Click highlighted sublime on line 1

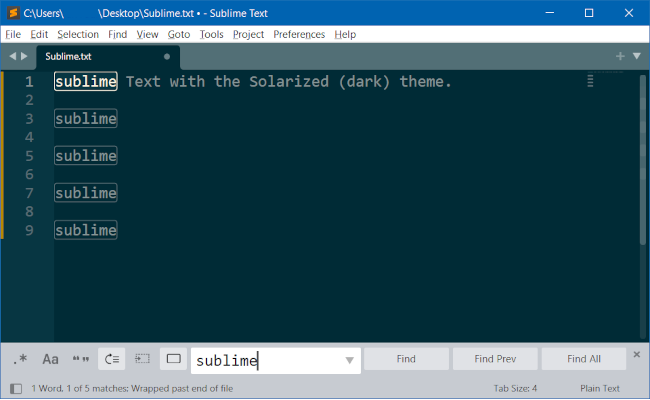coord(86,81)
